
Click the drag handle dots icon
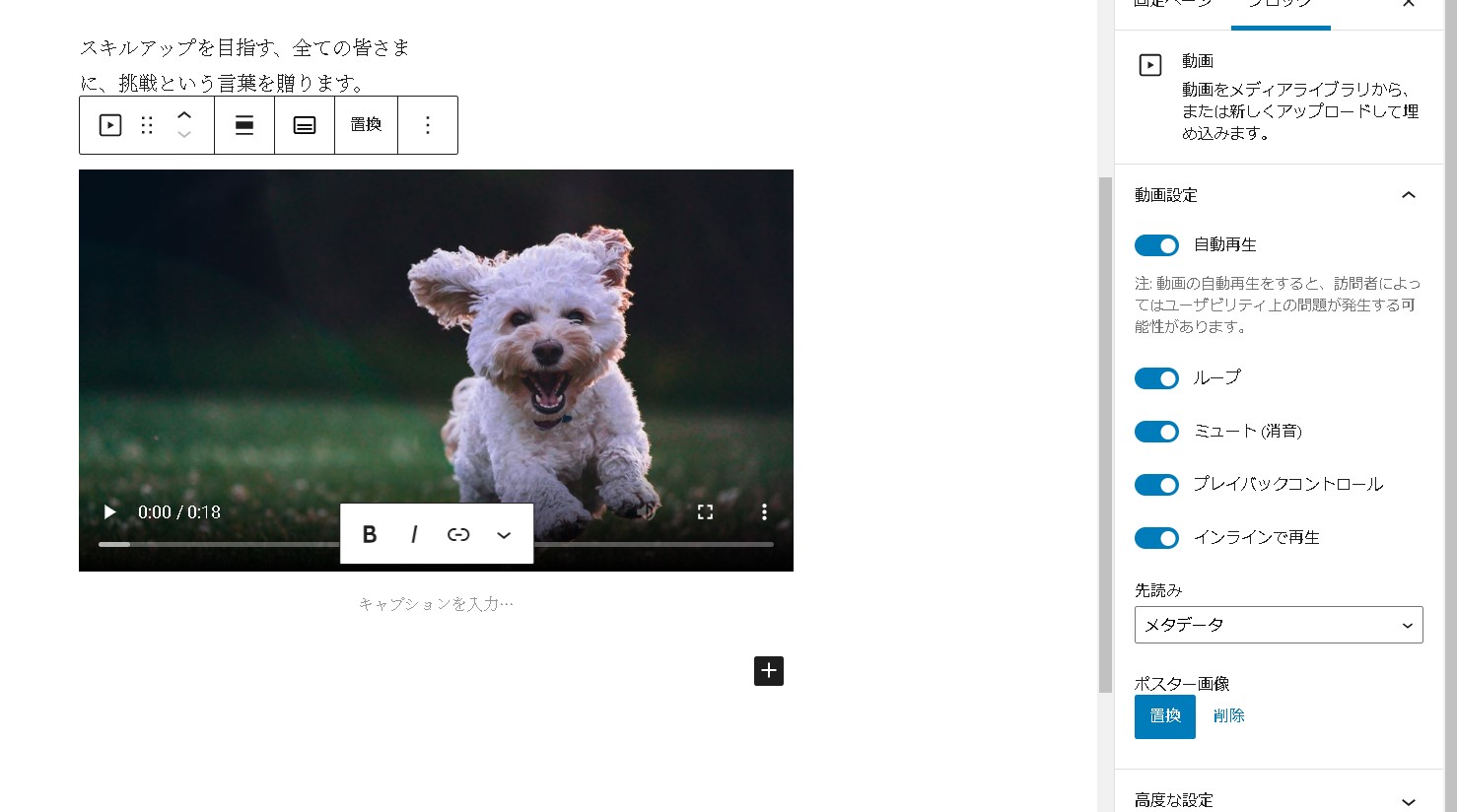pos(147,125)
